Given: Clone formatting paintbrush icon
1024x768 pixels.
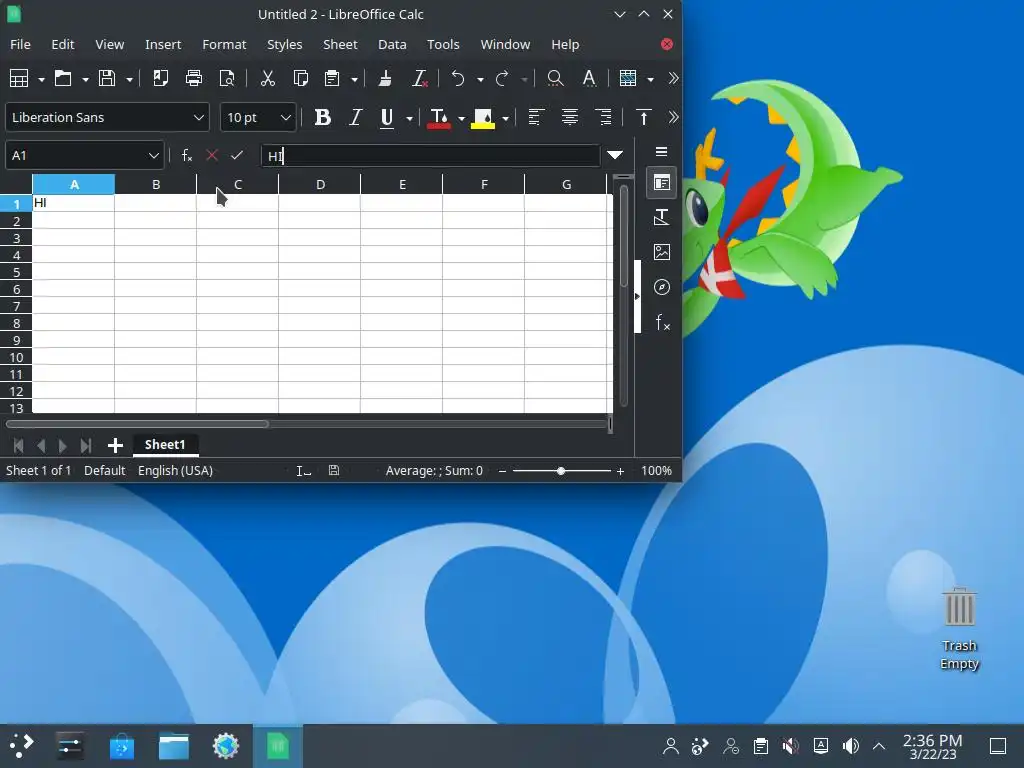Looking at the screenshot, I should coord(385,78).
